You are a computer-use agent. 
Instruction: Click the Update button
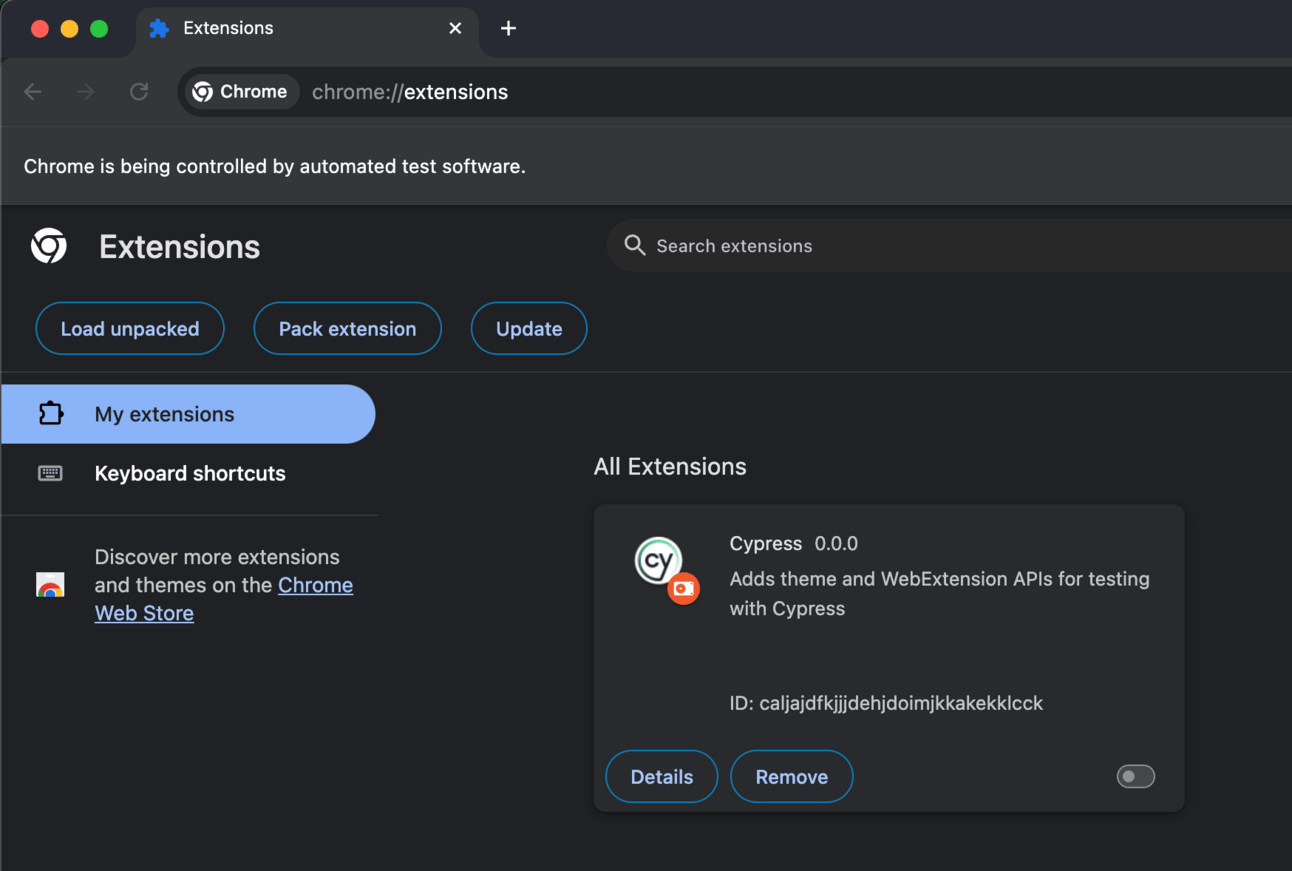click(x=529, y=328)
